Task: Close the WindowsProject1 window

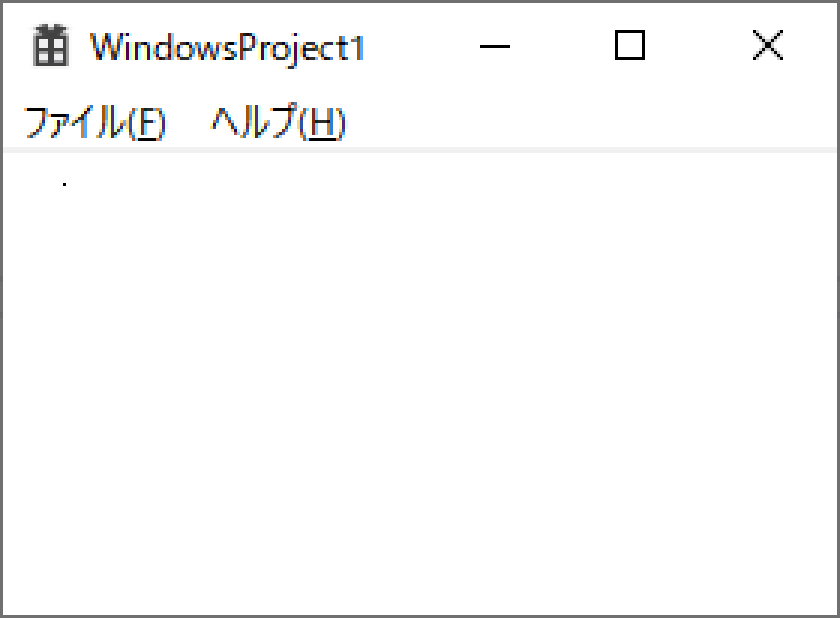Action: point(768,45)
